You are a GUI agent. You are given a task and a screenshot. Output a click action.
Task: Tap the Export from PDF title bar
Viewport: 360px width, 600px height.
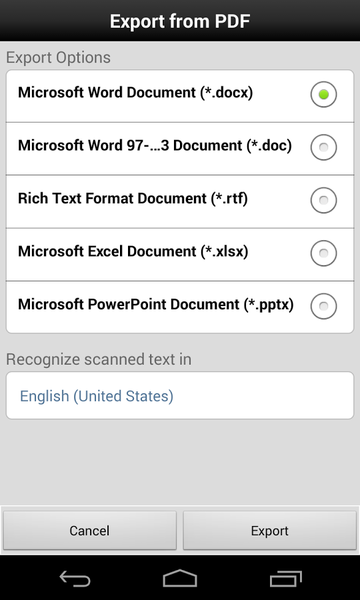[x=180, y=21]
